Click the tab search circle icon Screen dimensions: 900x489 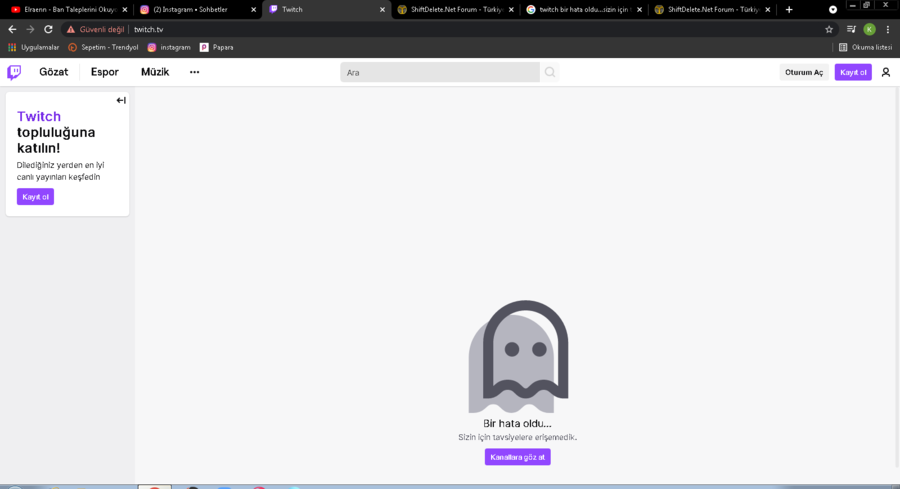pyautogui.click(x=833, y=10)
